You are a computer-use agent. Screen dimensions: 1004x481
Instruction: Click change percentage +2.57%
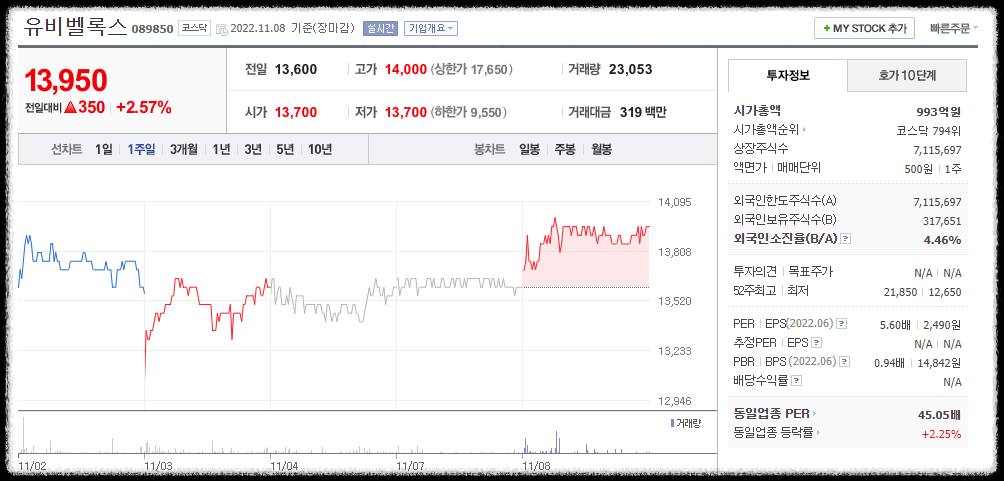(143, 108)
